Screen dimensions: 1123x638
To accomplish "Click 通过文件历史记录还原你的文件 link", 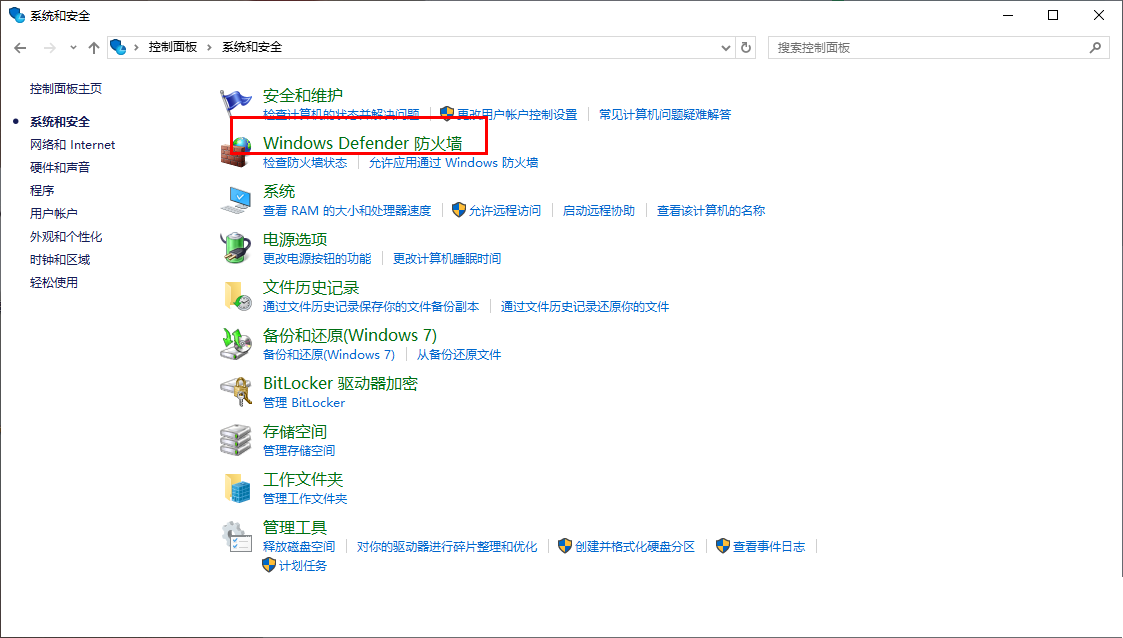I will click(x=585, y=306).
